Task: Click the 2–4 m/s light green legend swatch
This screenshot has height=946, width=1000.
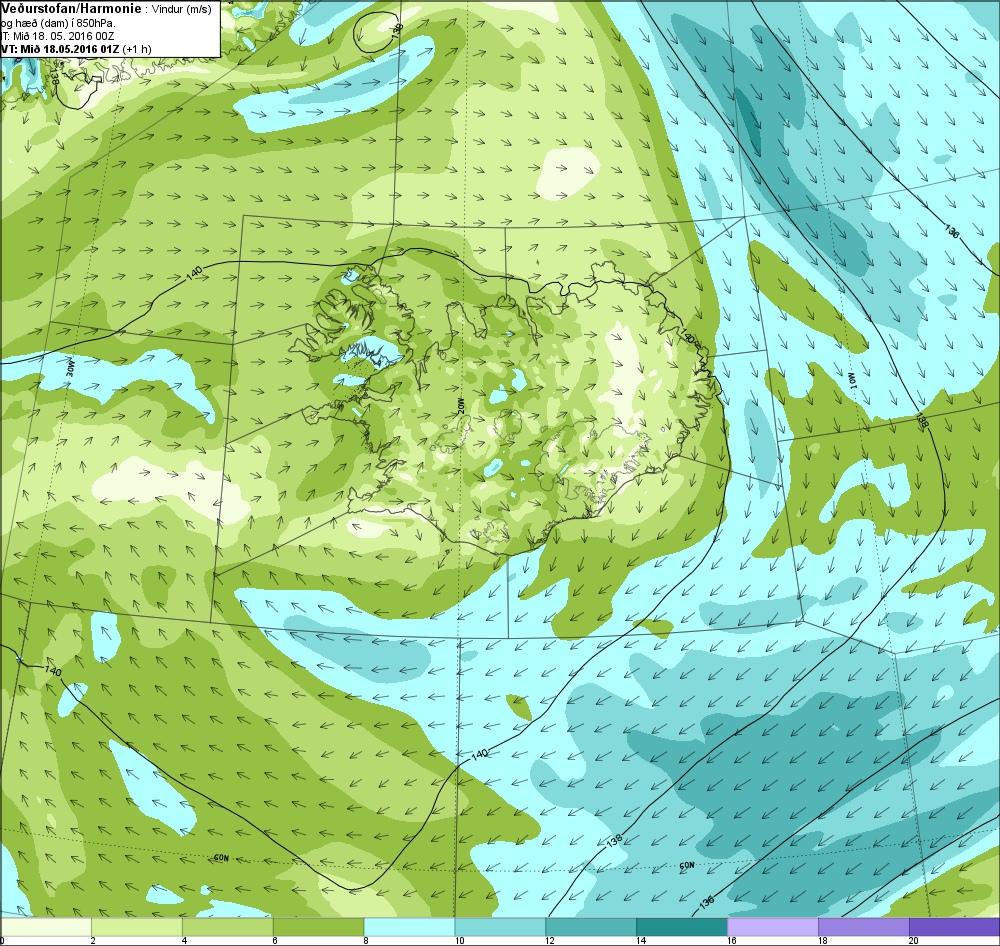Action: coord(137,926)
